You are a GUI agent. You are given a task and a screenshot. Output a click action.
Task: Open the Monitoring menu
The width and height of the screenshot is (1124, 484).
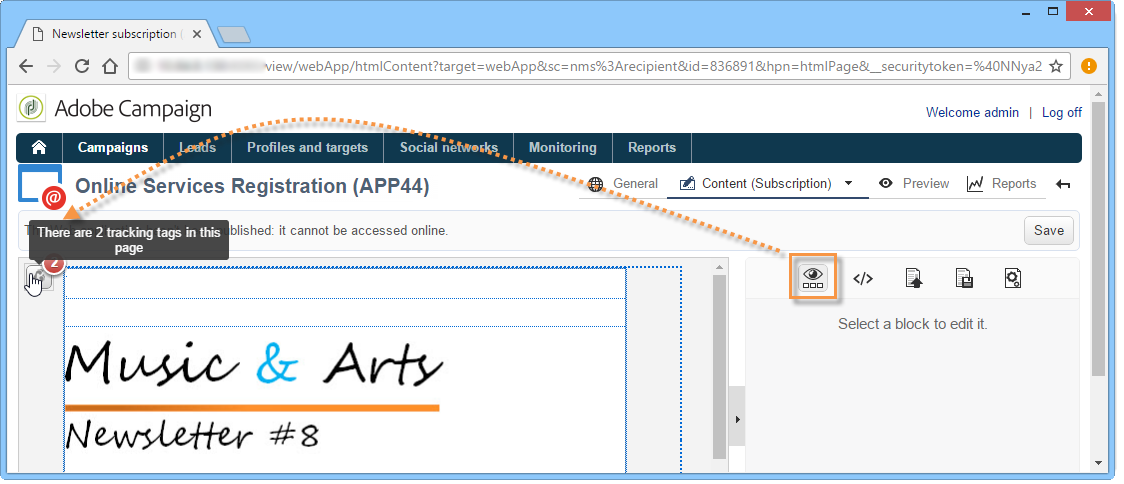563,148
